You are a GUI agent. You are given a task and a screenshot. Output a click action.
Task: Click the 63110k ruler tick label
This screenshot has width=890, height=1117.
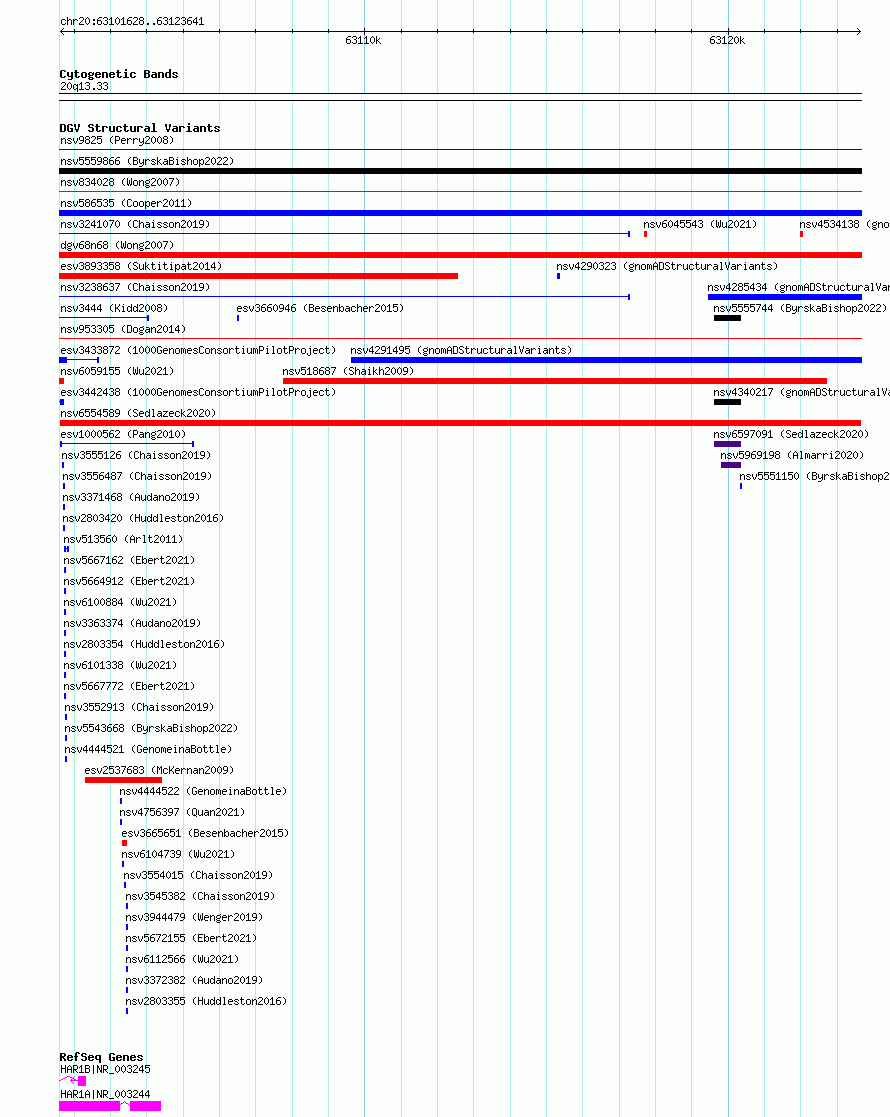363,41
